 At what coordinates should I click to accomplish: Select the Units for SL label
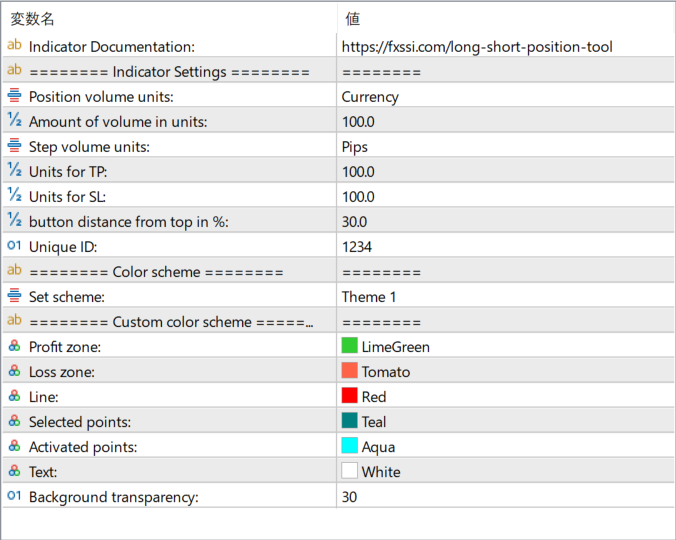67,197
